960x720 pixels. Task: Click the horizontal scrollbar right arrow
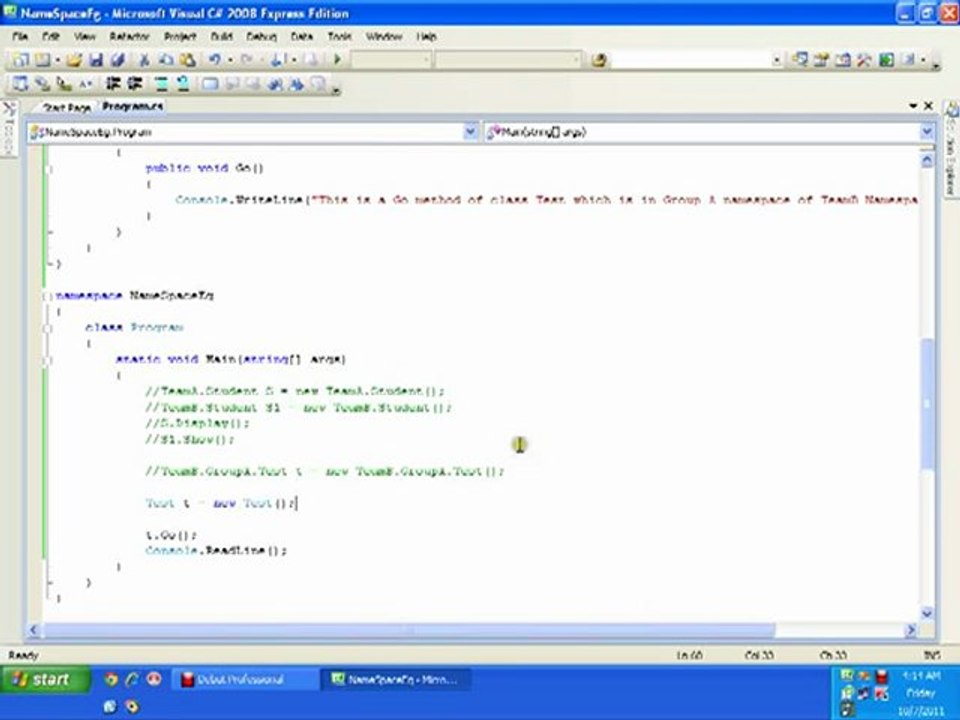tap(911, 630)
